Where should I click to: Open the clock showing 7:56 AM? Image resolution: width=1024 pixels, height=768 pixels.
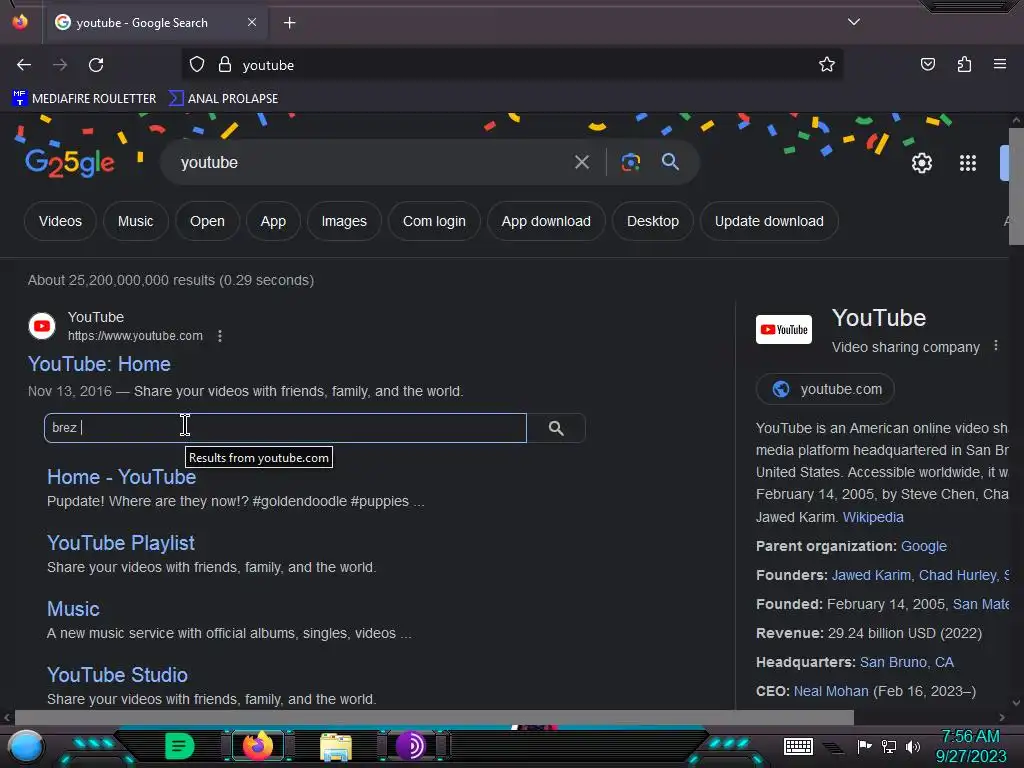970,746
